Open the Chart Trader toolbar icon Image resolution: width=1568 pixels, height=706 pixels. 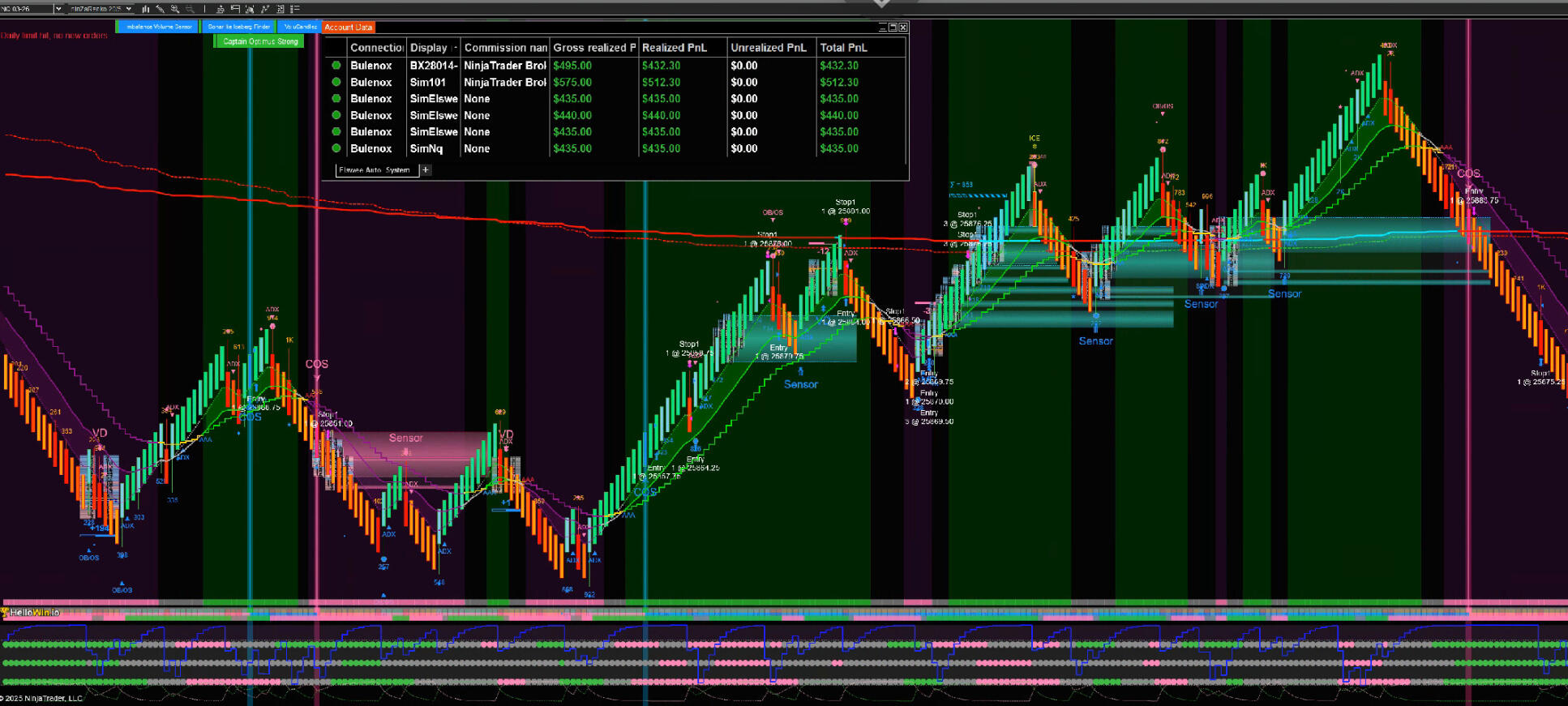tap(220, 9)
